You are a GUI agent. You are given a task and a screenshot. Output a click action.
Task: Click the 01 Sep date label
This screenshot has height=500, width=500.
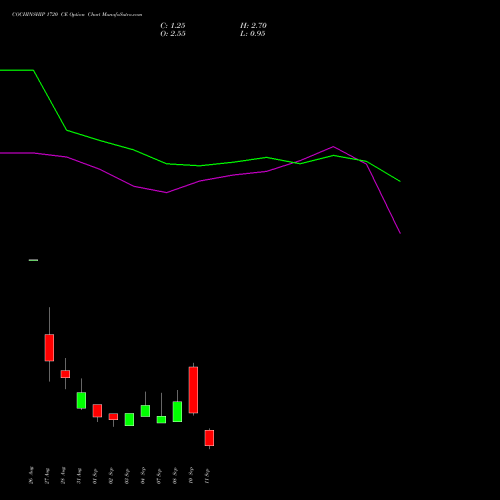[95, 476]
